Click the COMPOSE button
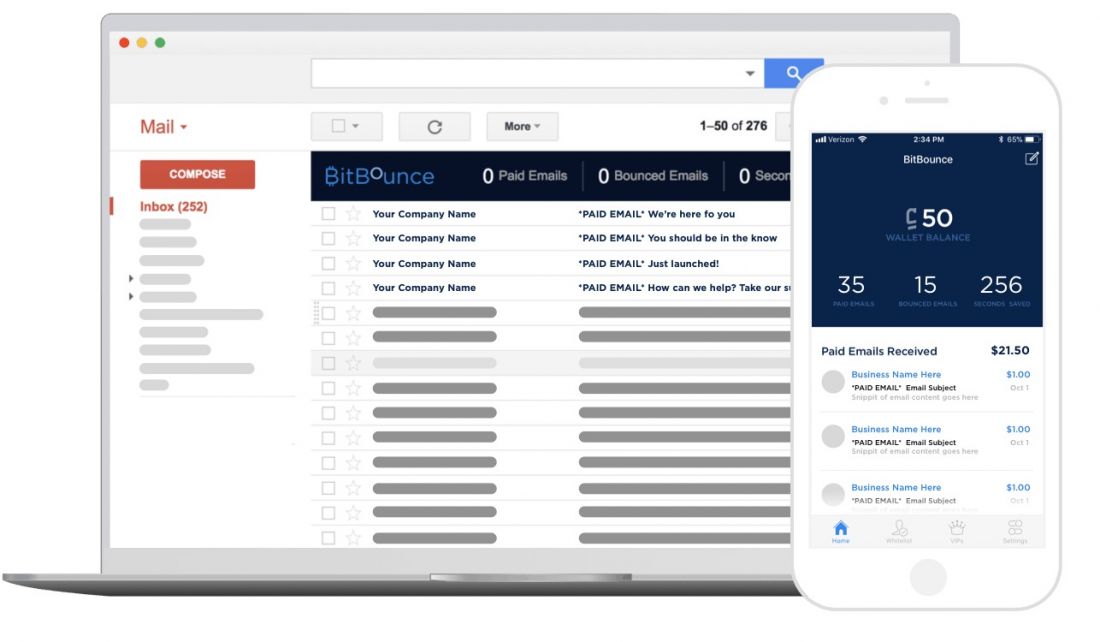This screenshot has height=642, width=1100. point(197,174)
